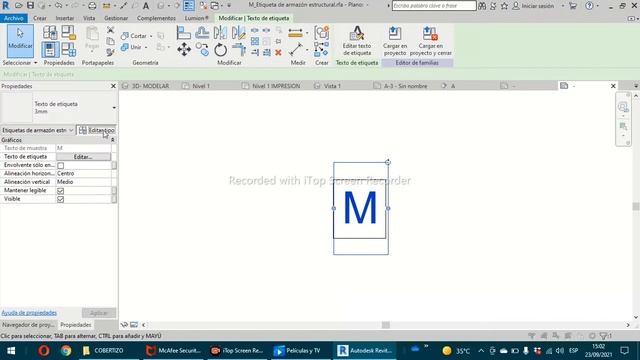Open the Complementos ribbon tab
The image size is (640, 360).
[156, 18]
